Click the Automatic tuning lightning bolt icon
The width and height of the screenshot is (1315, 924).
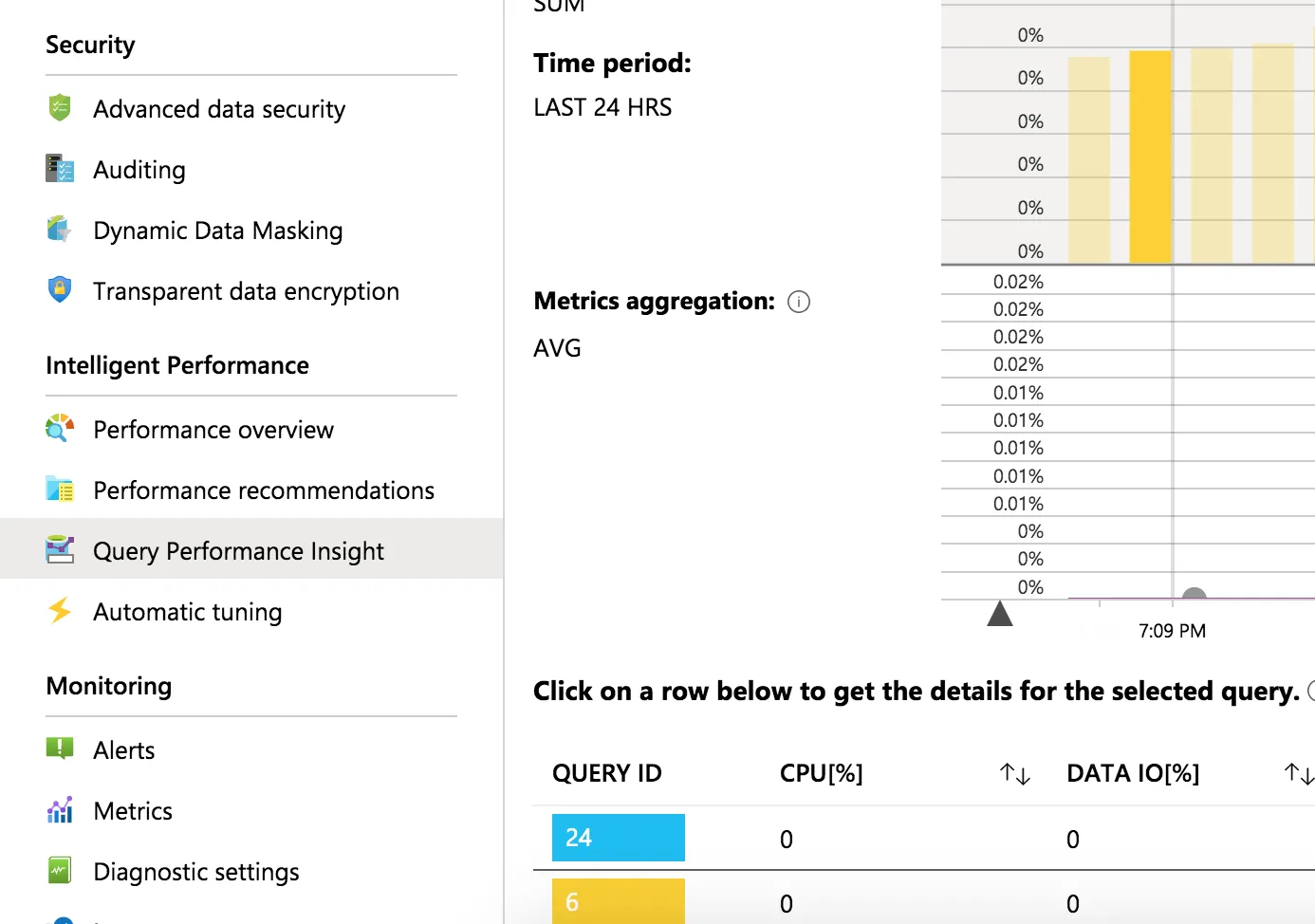60,611
